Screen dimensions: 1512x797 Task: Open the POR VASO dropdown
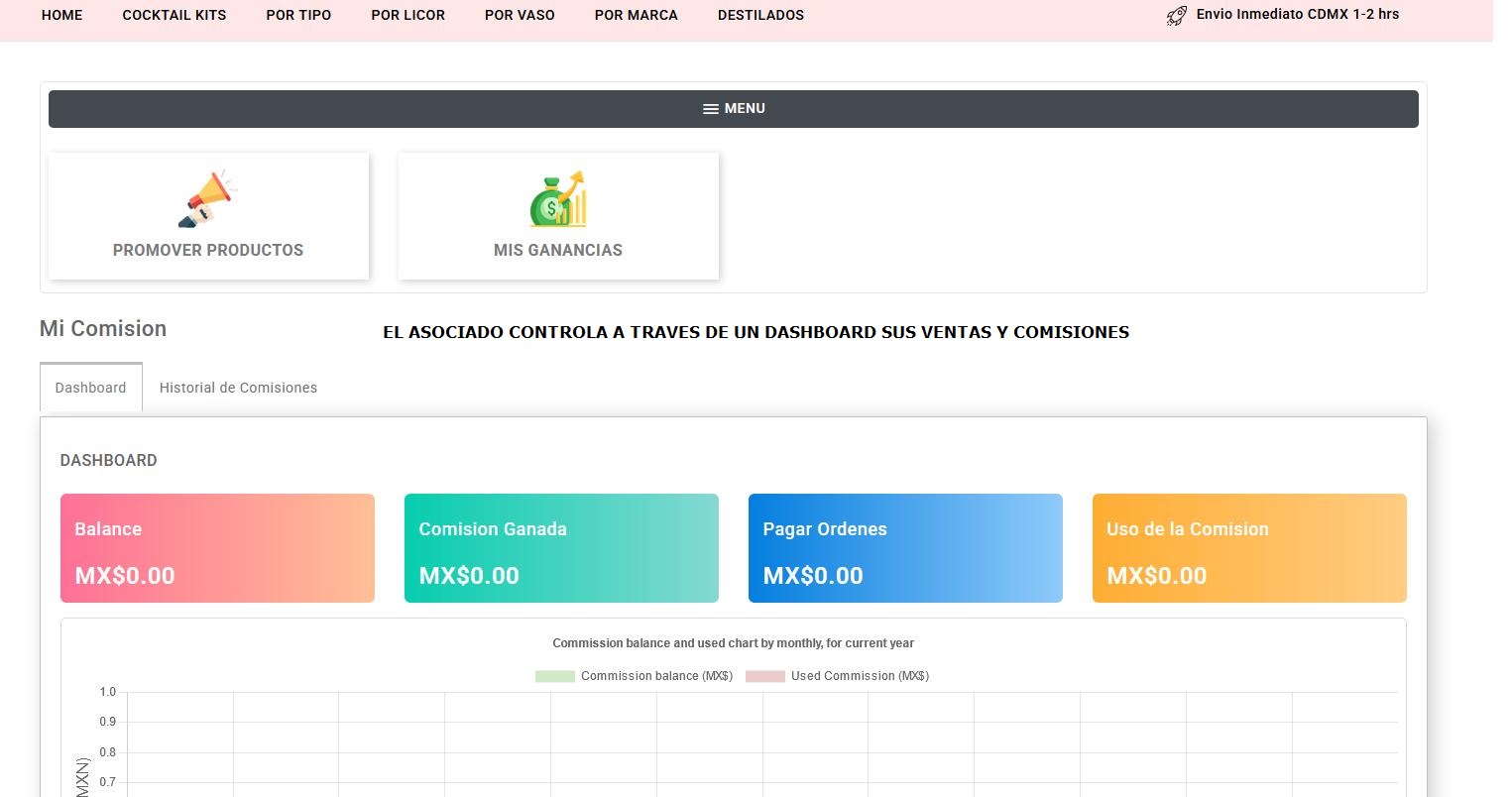[520, 15]
